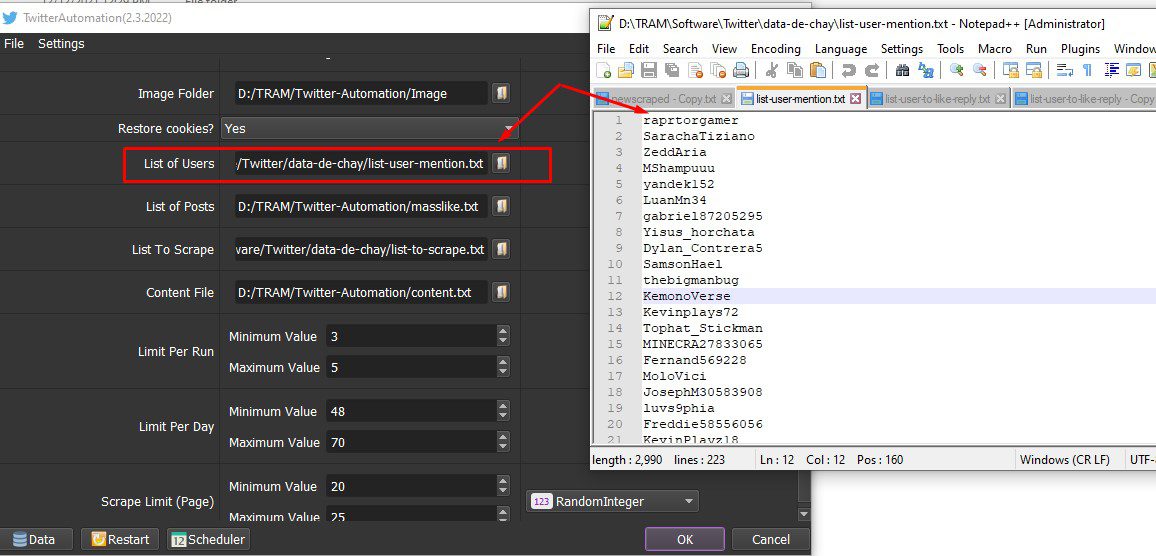Open the Language menu in Notepad++

pos(840,49)
